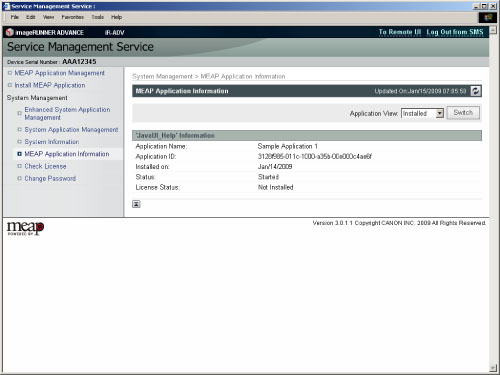Click the meap logo
The height and width of the screenshot is (375, 500).
[25, 228]
